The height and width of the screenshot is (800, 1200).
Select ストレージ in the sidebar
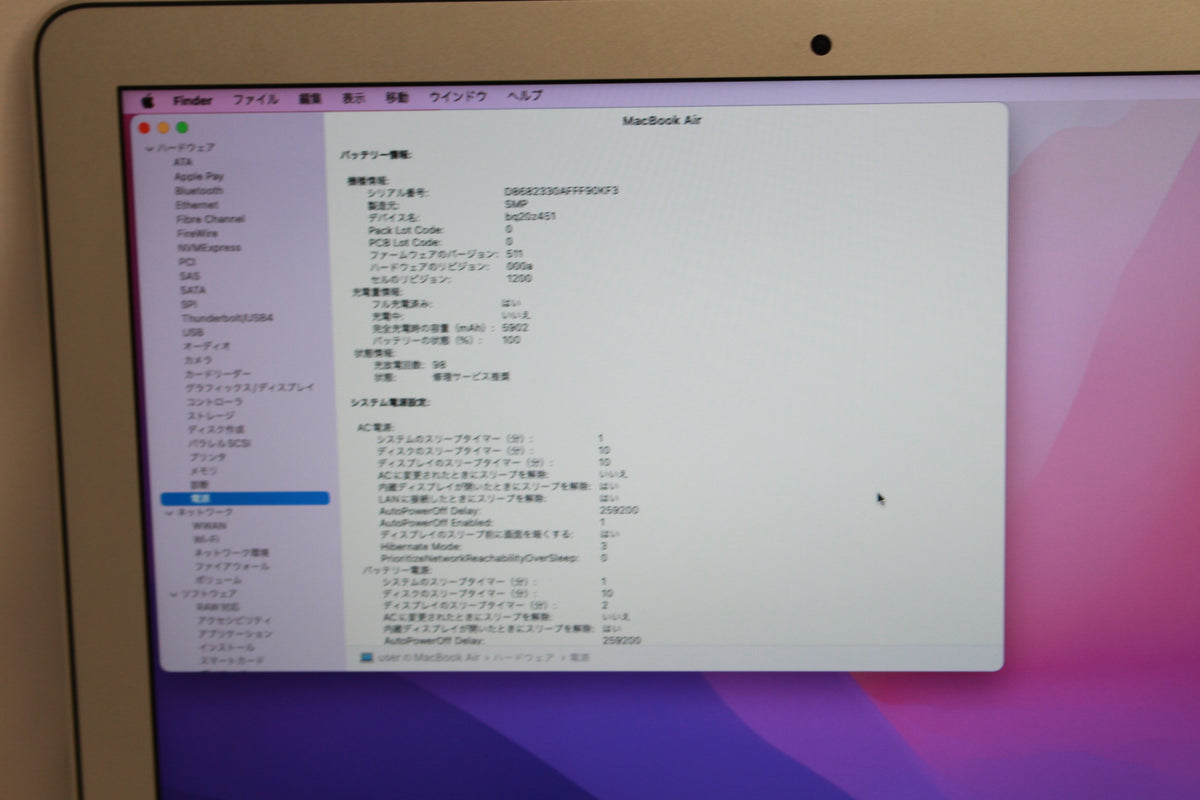(x=211, y=416)
